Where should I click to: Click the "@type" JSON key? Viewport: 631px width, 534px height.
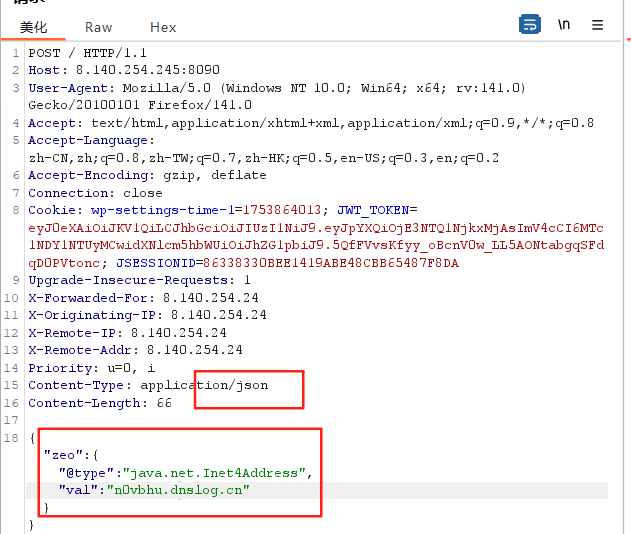coord(88,473)
